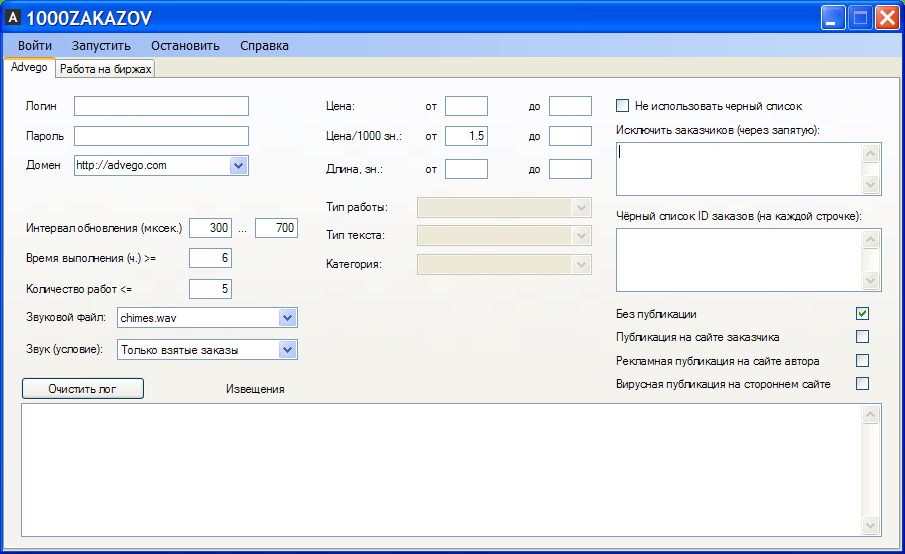Viewport: 905px width, 554px height.
Task: Click the Длина, зн. 'от' input field
Action: coord(466,169)
